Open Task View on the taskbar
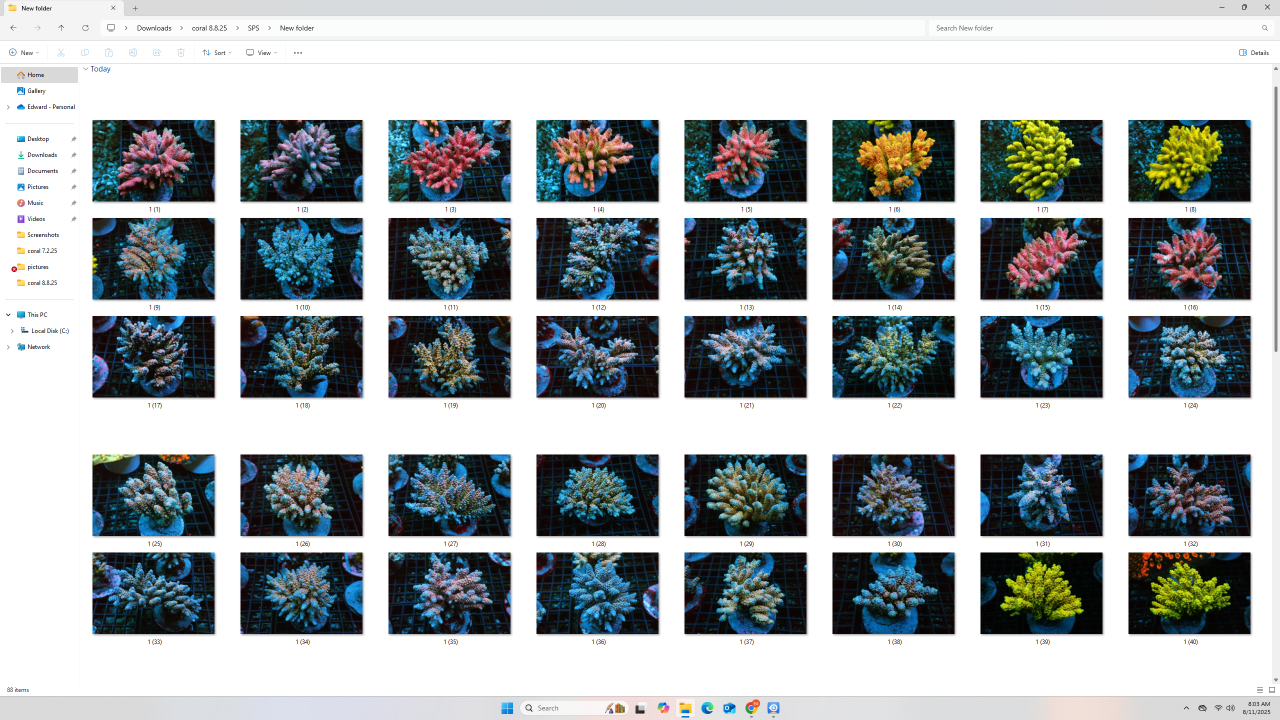This screenshot has width=1280, height=720. coord(640,708)
